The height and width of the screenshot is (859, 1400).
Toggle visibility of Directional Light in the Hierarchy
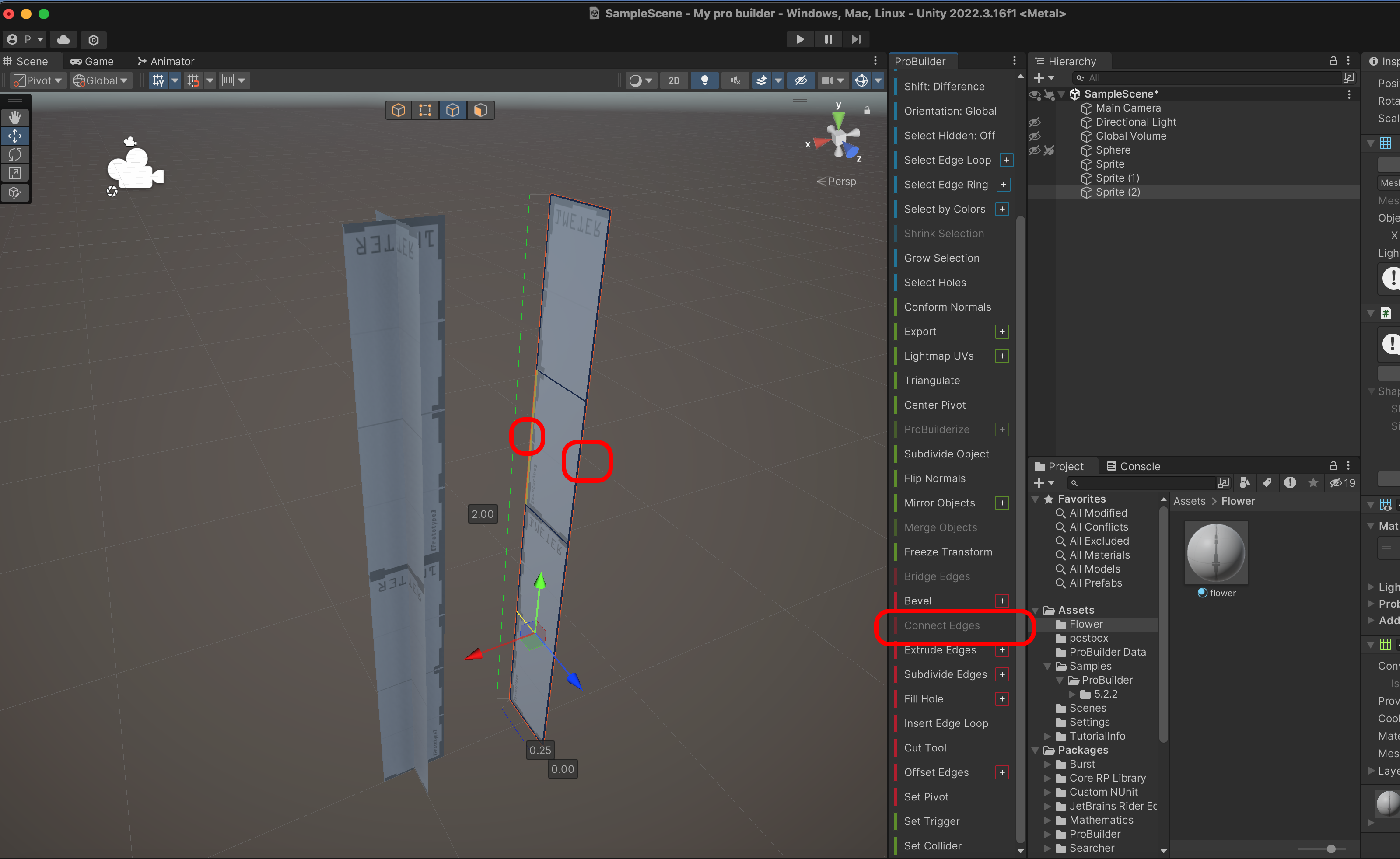coord(1035,122)
